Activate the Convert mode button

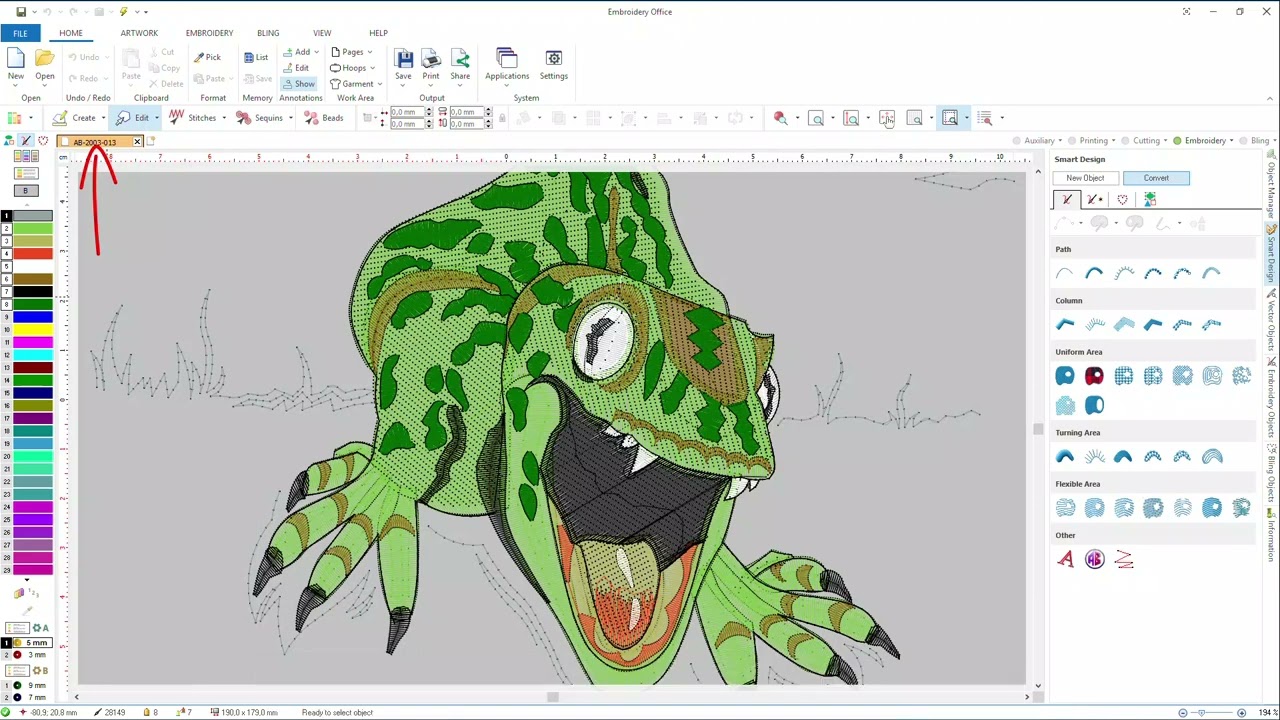click(1156, 178)
